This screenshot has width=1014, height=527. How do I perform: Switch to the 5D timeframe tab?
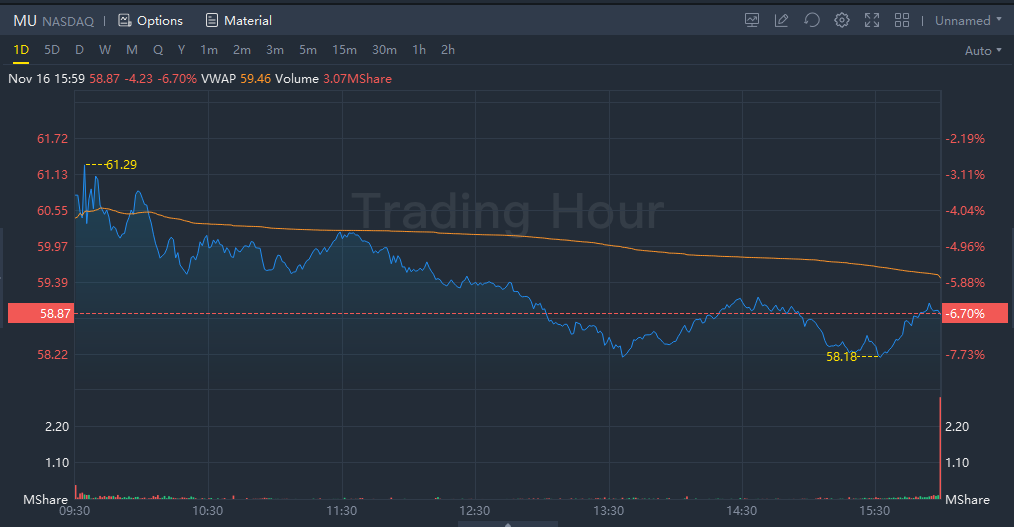click(52, 50)
